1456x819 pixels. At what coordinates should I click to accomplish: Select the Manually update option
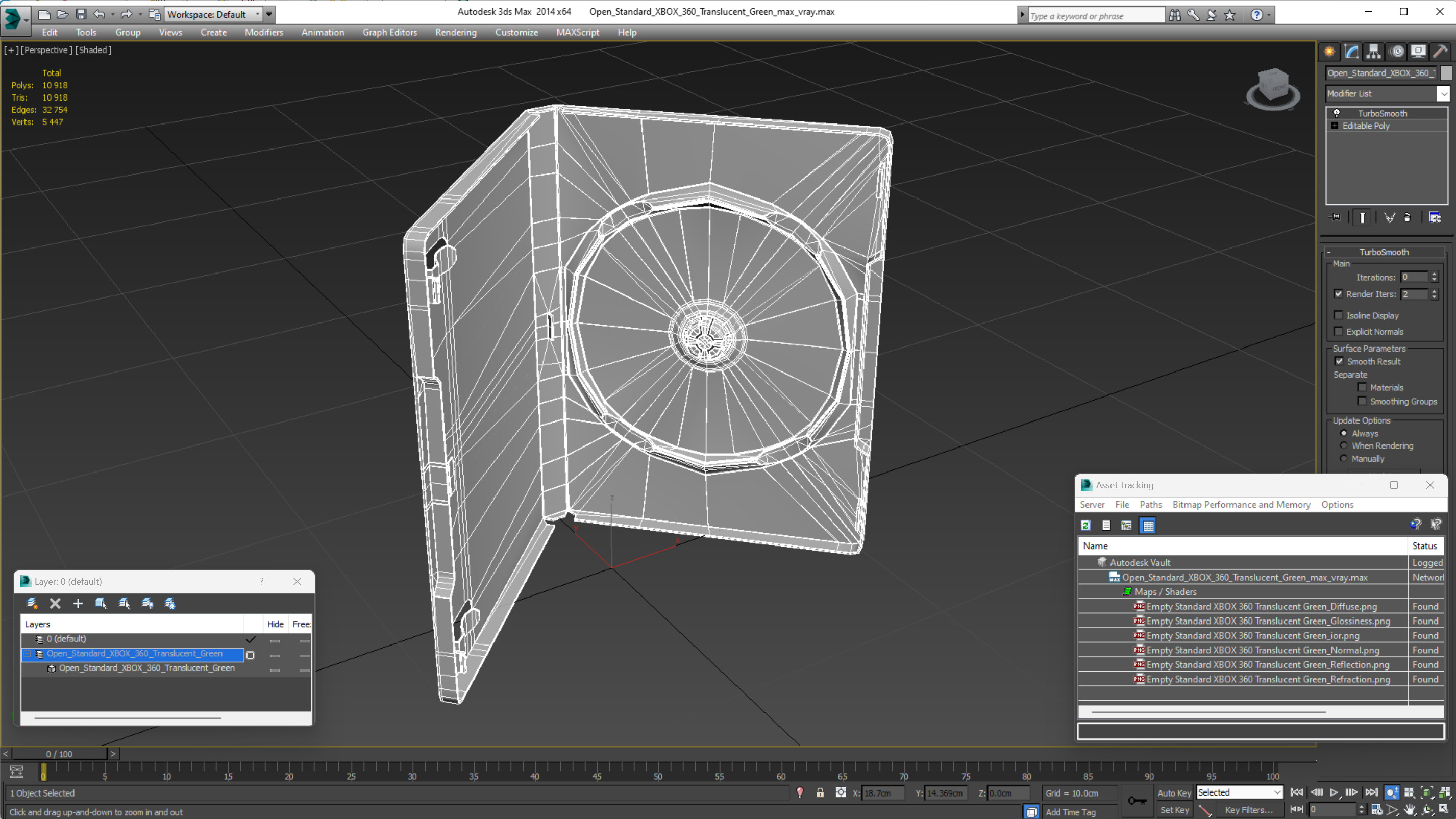[1344, 458]
